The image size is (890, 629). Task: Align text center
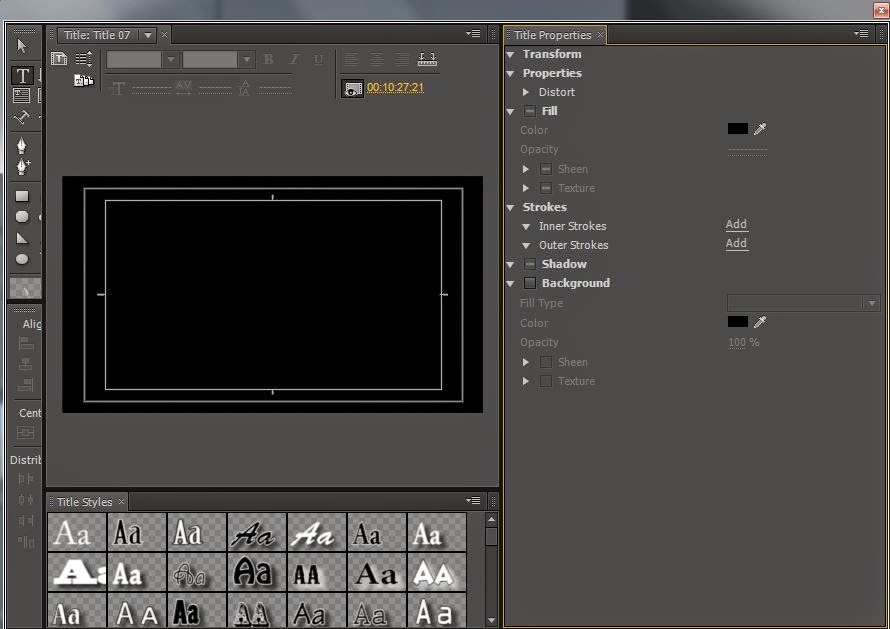pos(376,59)
